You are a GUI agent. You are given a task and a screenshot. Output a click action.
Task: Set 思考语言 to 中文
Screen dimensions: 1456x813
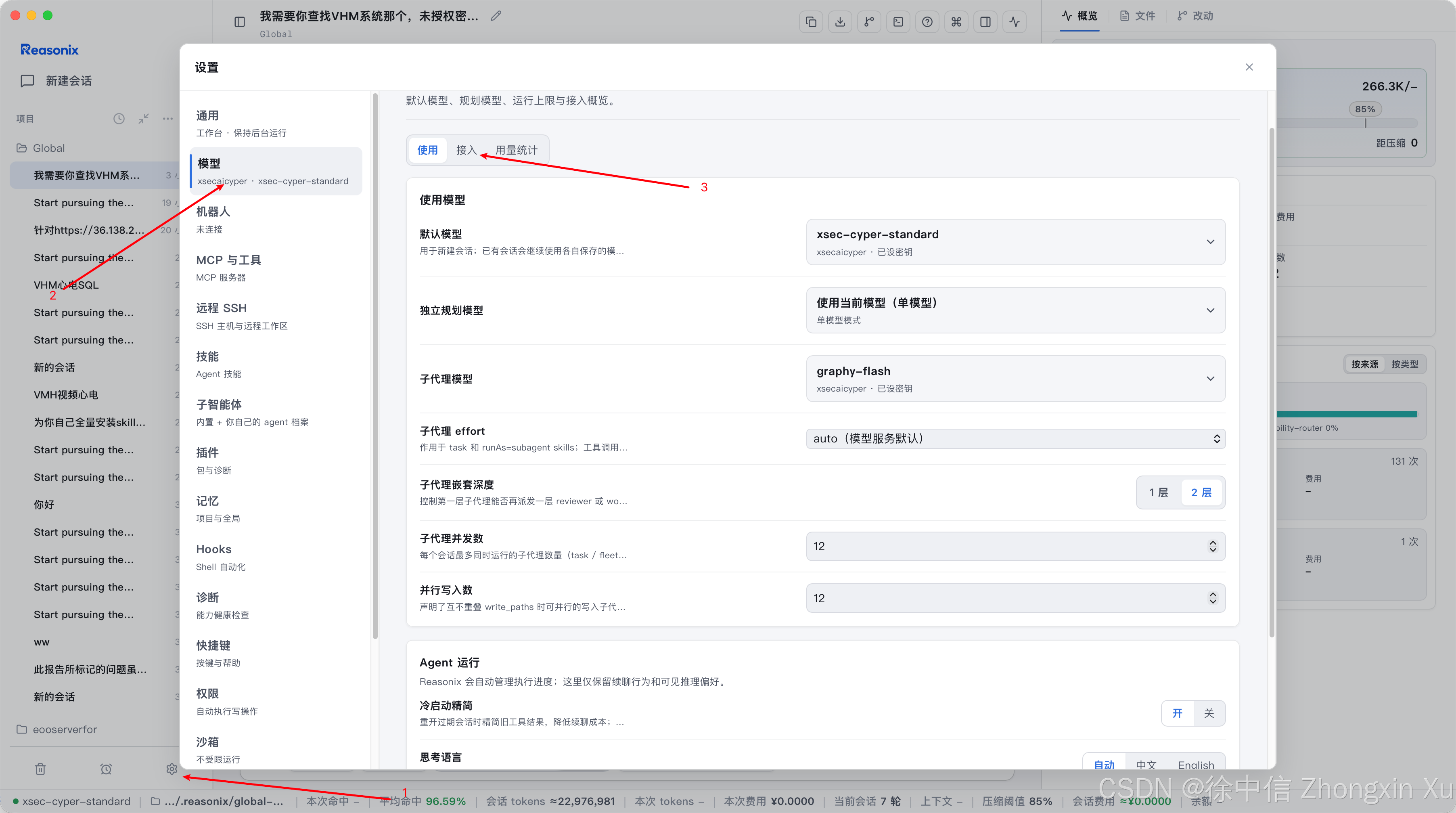tap(1146, 763)
